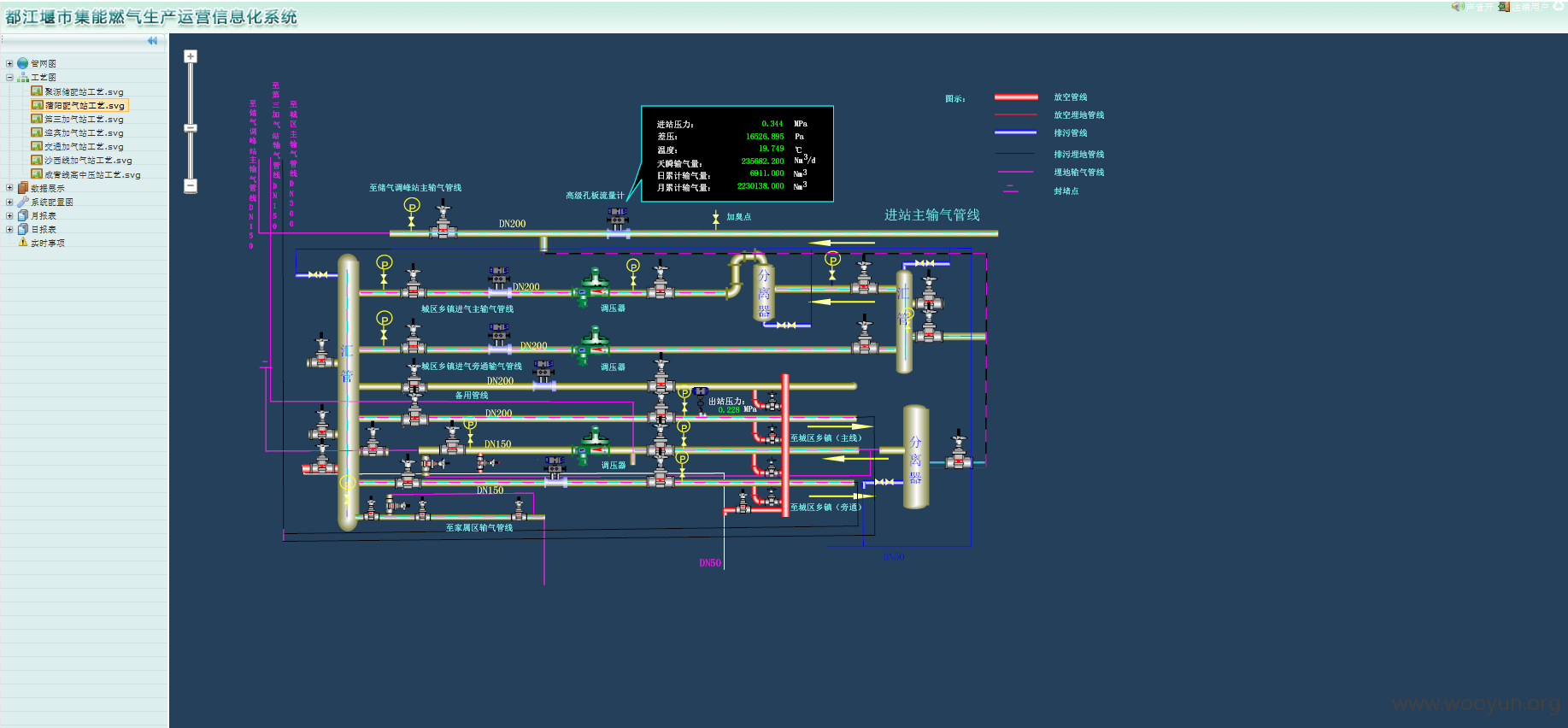Click the large left 汇管 header vessel
Viewport: 1568px width, 728px height.
(348, 392)
